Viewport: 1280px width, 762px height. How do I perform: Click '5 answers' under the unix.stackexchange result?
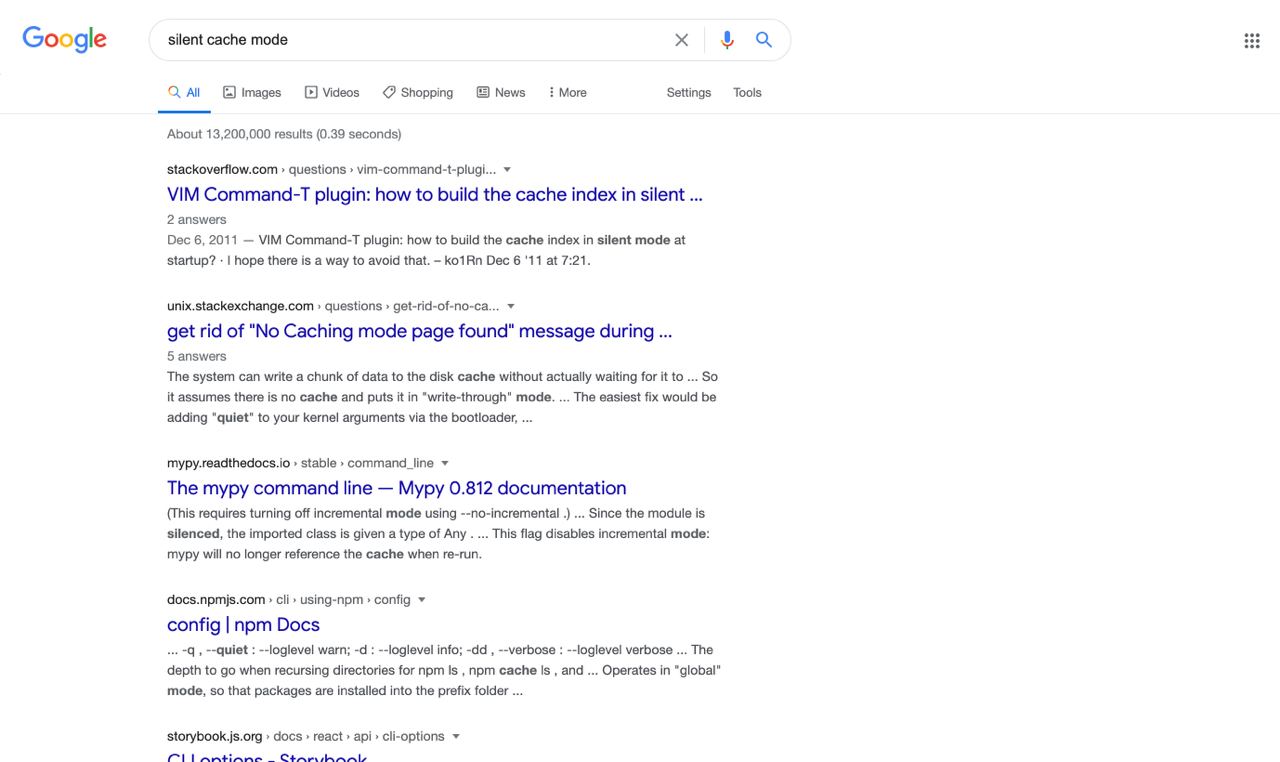pos(197,357)
